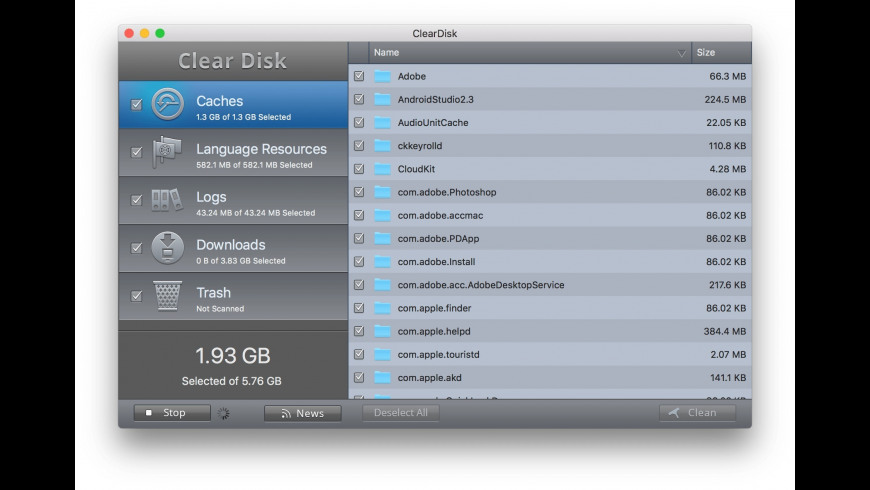Click the Name column sort arrow
The image size is (870, 490).
[681, 53]
